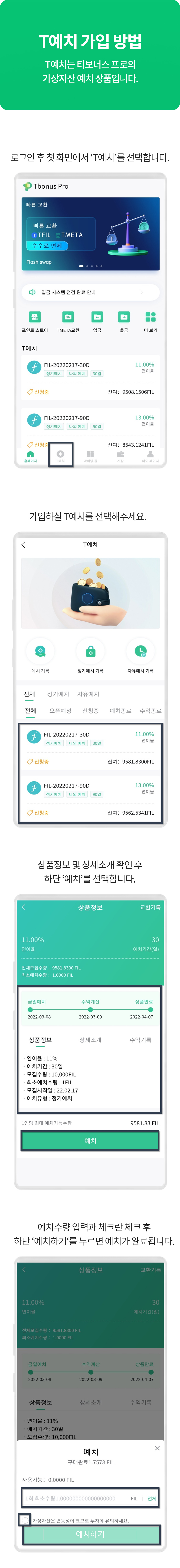Tap the TMETA교환 icon
Image resolution: width=180 pixels, height=1568 pixels.
point(68,317)
